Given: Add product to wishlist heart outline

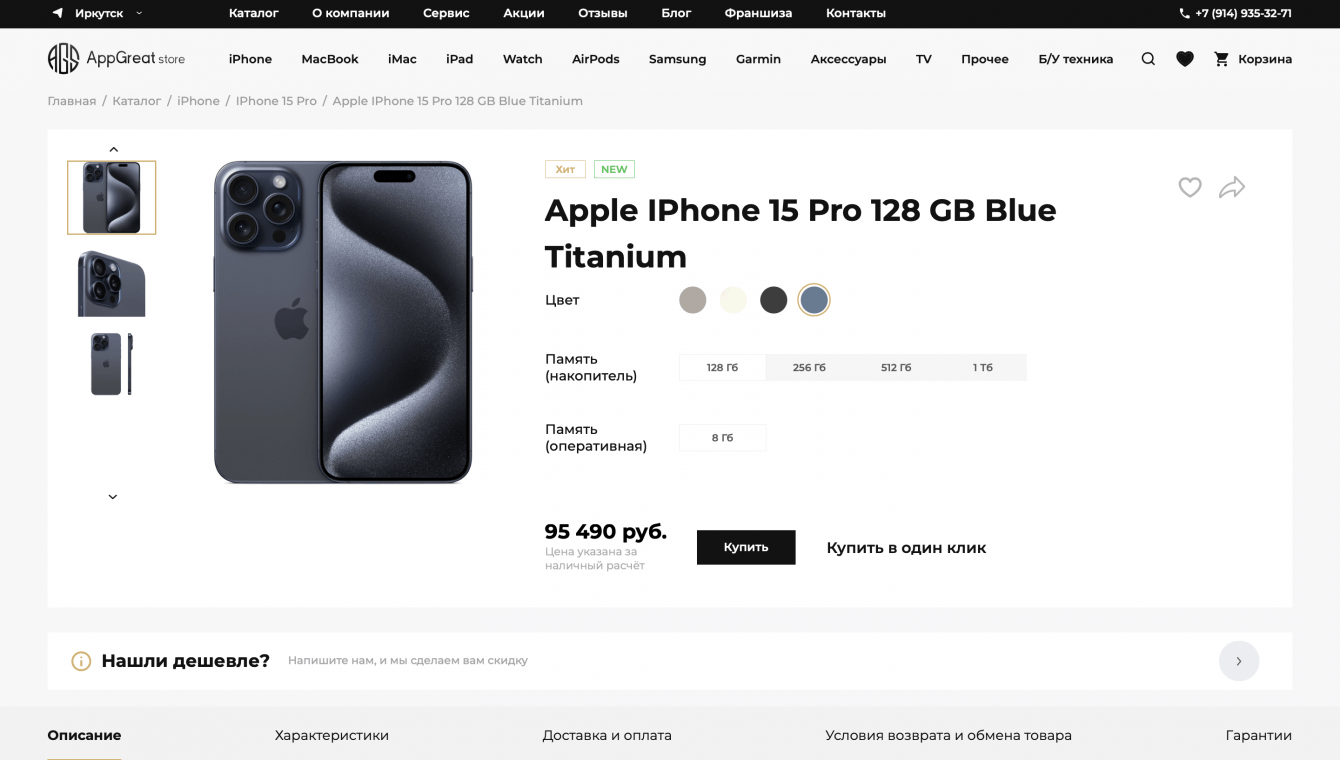Looking at the screenshot, I should pos(1190,187).
